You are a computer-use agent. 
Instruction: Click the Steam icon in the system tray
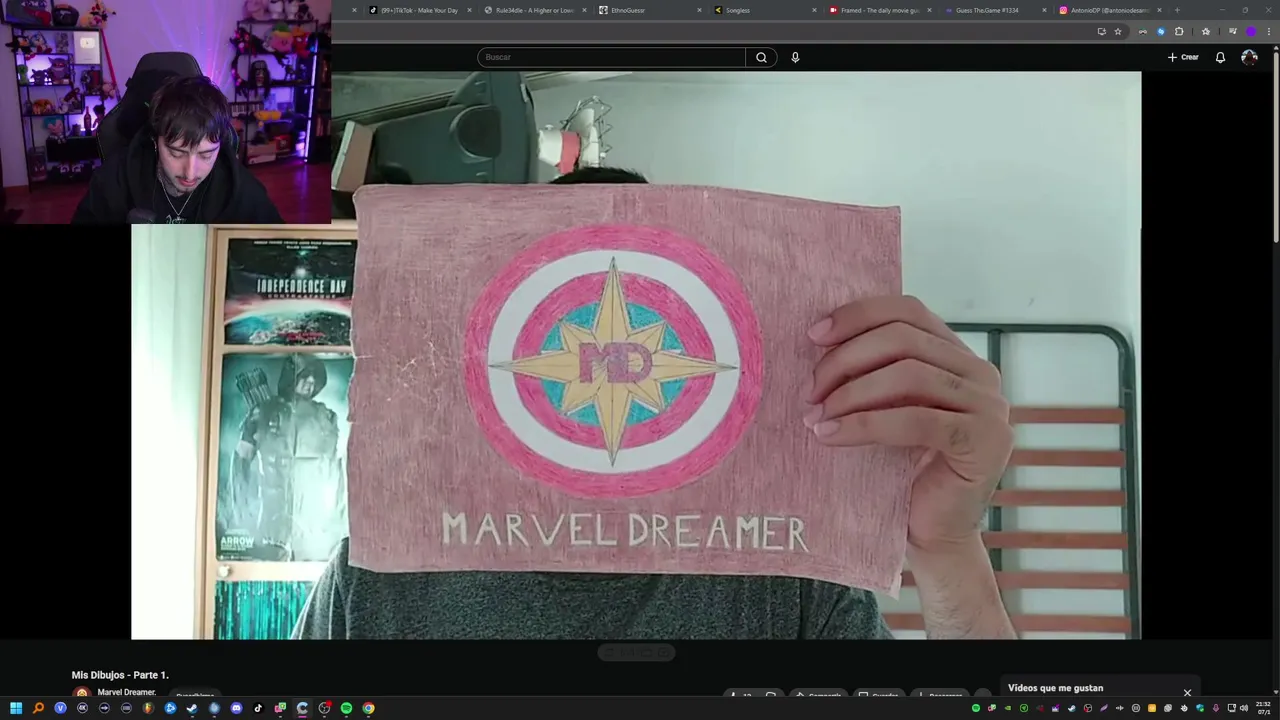1071,708
